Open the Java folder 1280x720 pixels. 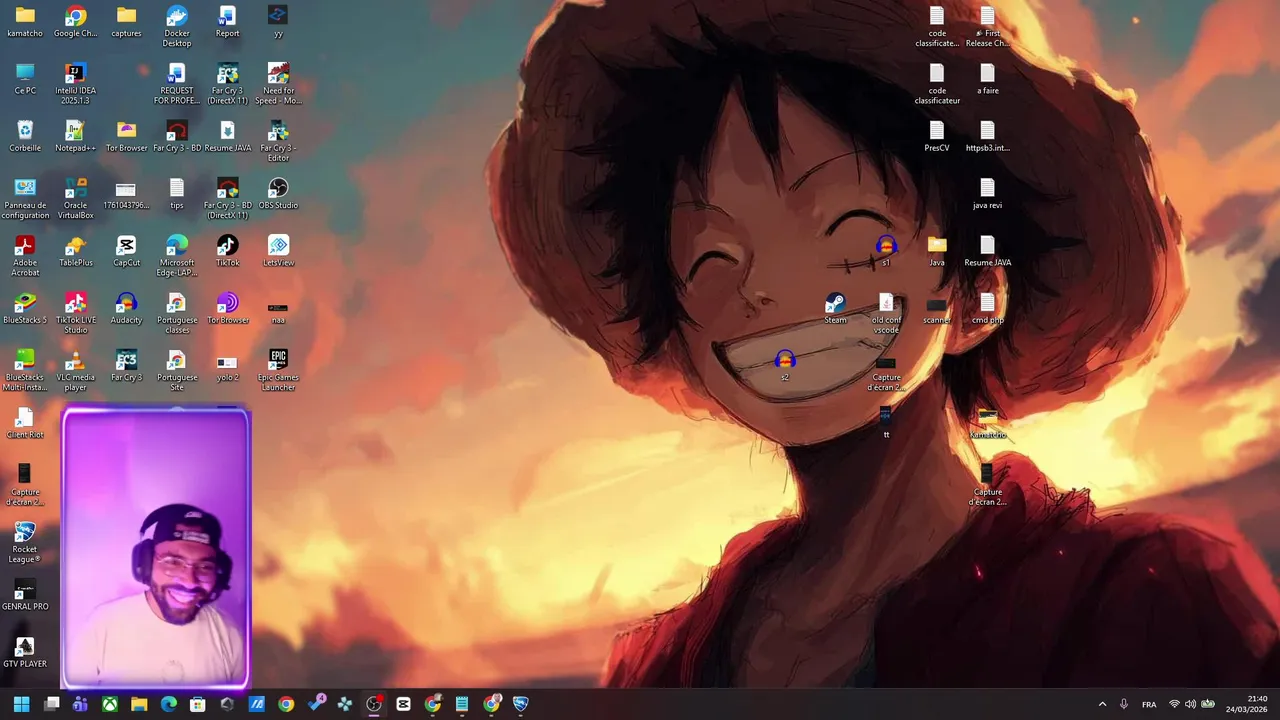937,251
